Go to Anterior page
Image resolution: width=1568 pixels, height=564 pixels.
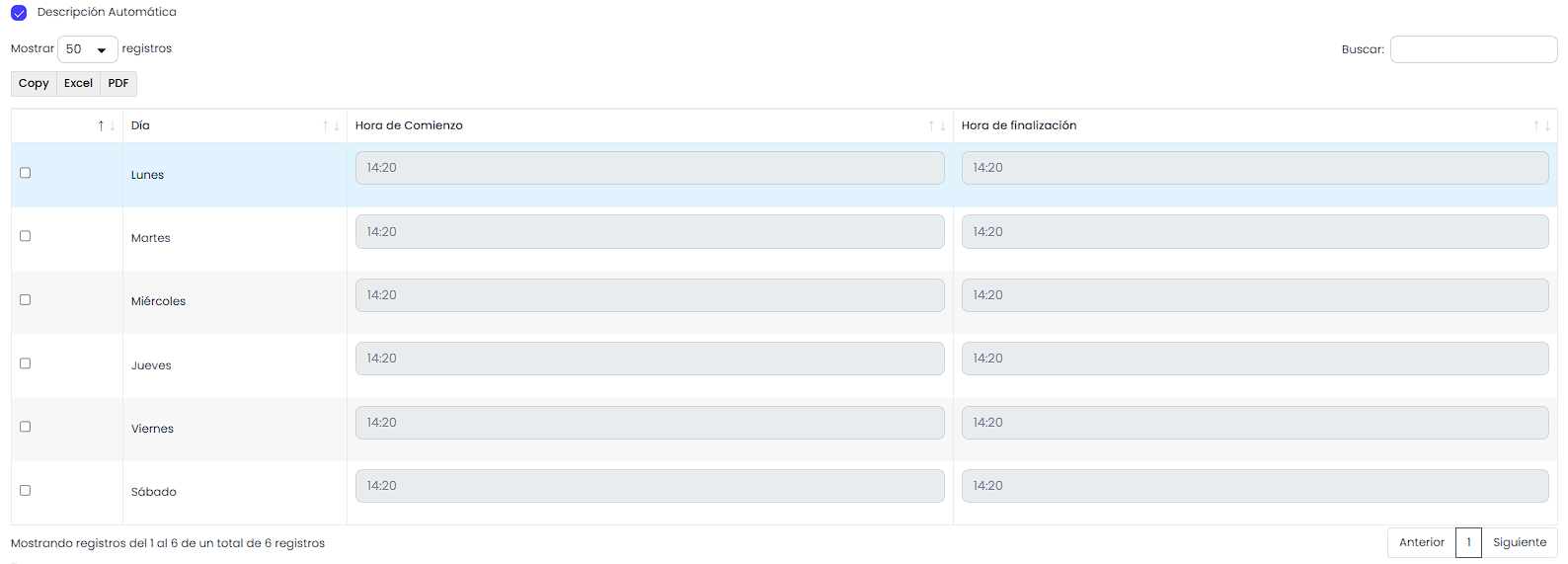pos(1421,542)
